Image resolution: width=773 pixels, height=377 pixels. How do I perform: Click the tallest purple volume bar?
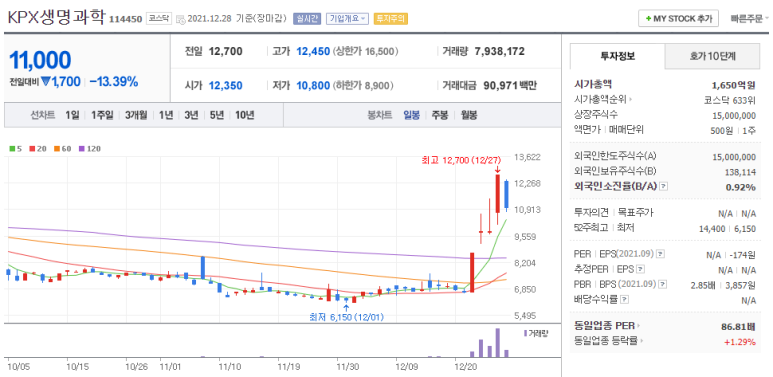coord(497,343)
